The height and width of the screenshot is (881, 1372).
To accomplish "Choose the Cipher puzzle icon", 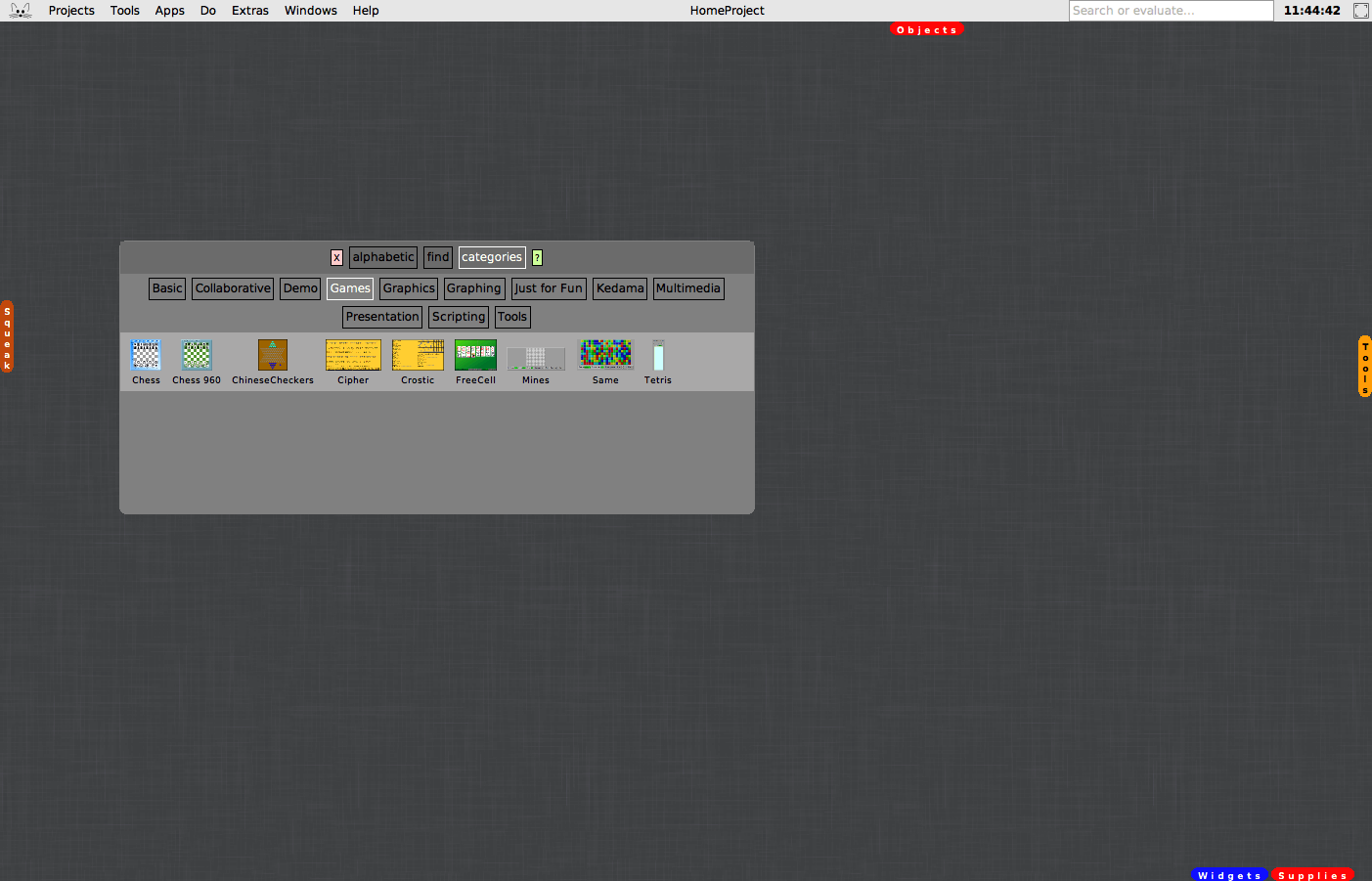I will point(353,355).
